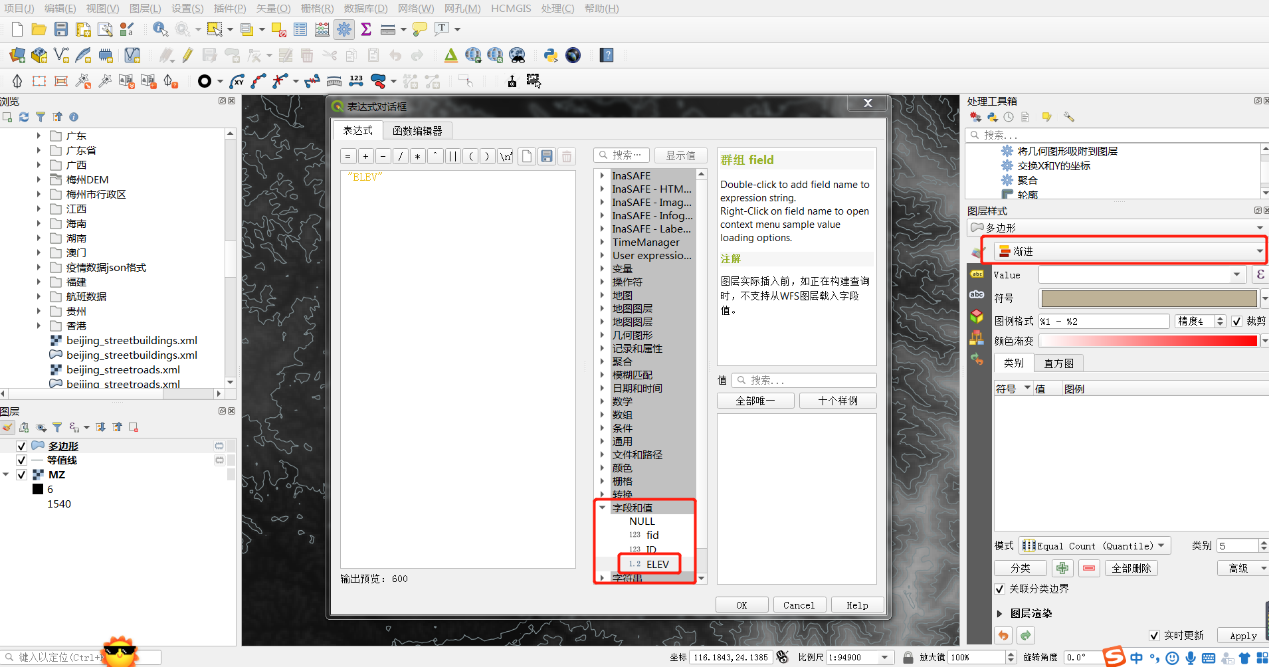Image resolution: width=1269 pixels, height=667 pixels.
Task: Toggle visibility of the 等值线 layer
Action: coord(22,460)
